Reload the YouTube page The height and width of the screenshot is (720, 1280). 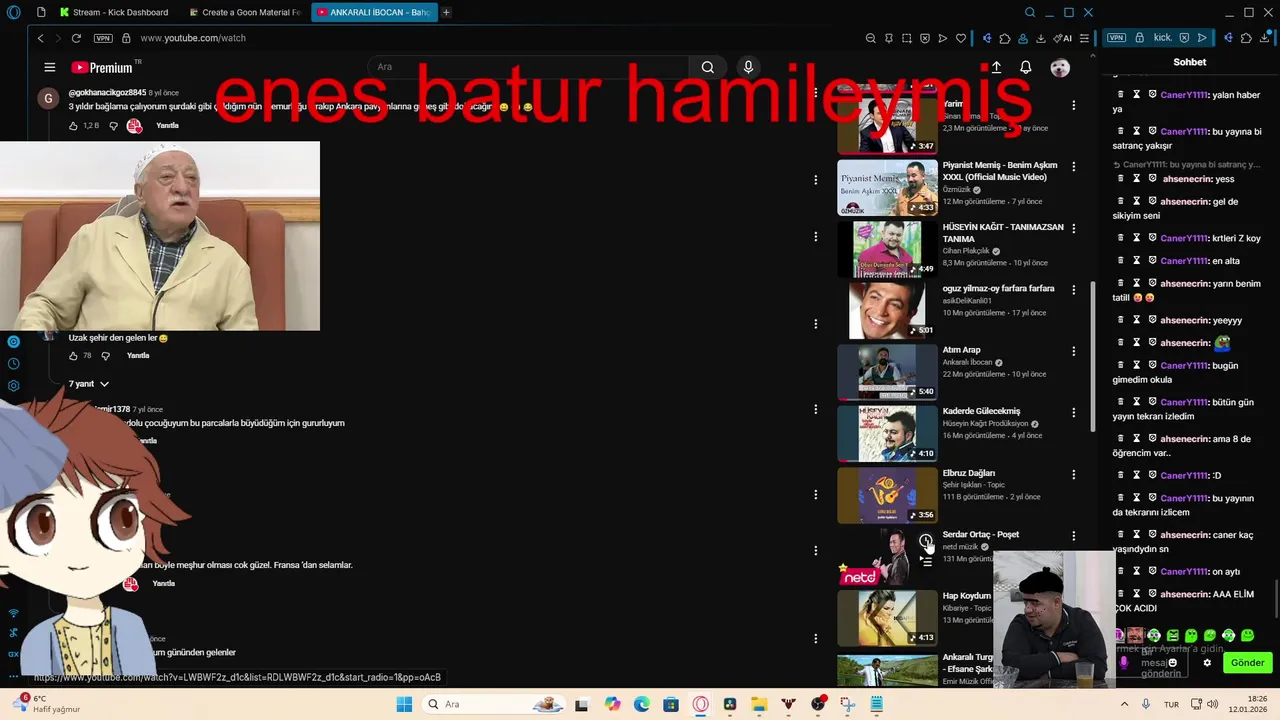[75, 38]
